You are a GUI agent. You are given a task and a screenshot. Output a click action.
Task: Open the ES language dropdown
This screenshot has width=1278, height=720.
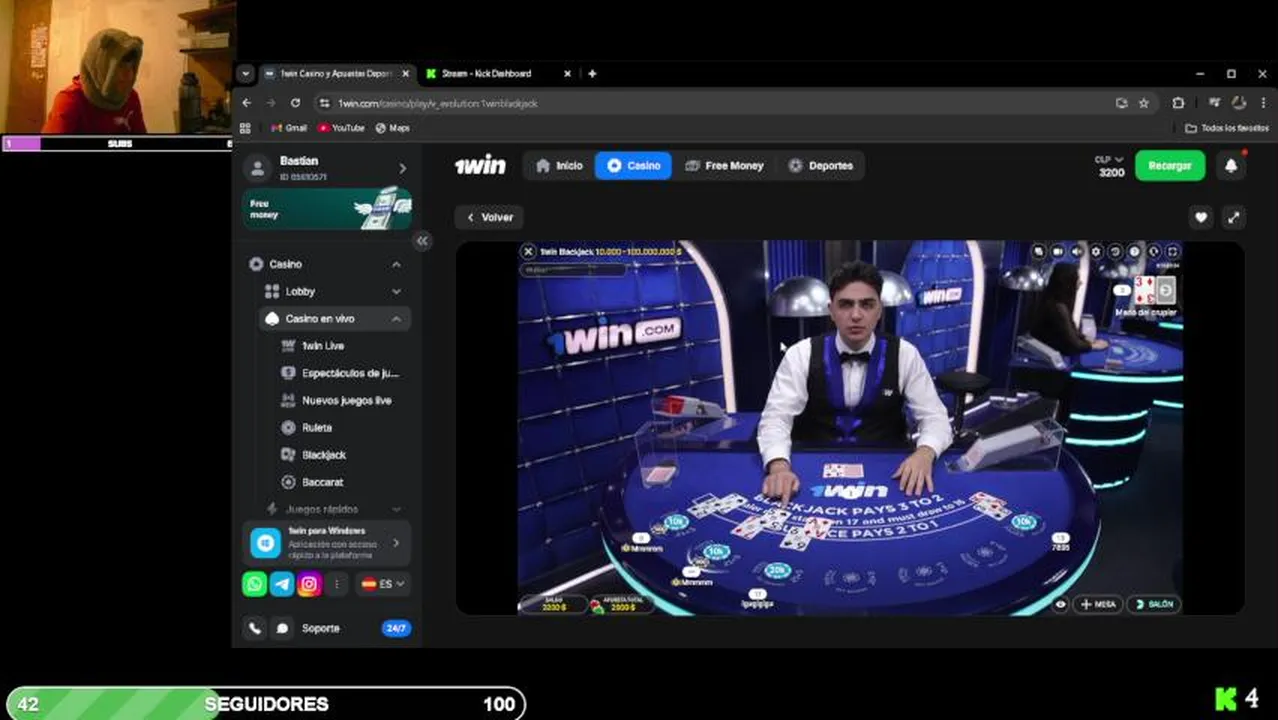[x=384, y=584]
